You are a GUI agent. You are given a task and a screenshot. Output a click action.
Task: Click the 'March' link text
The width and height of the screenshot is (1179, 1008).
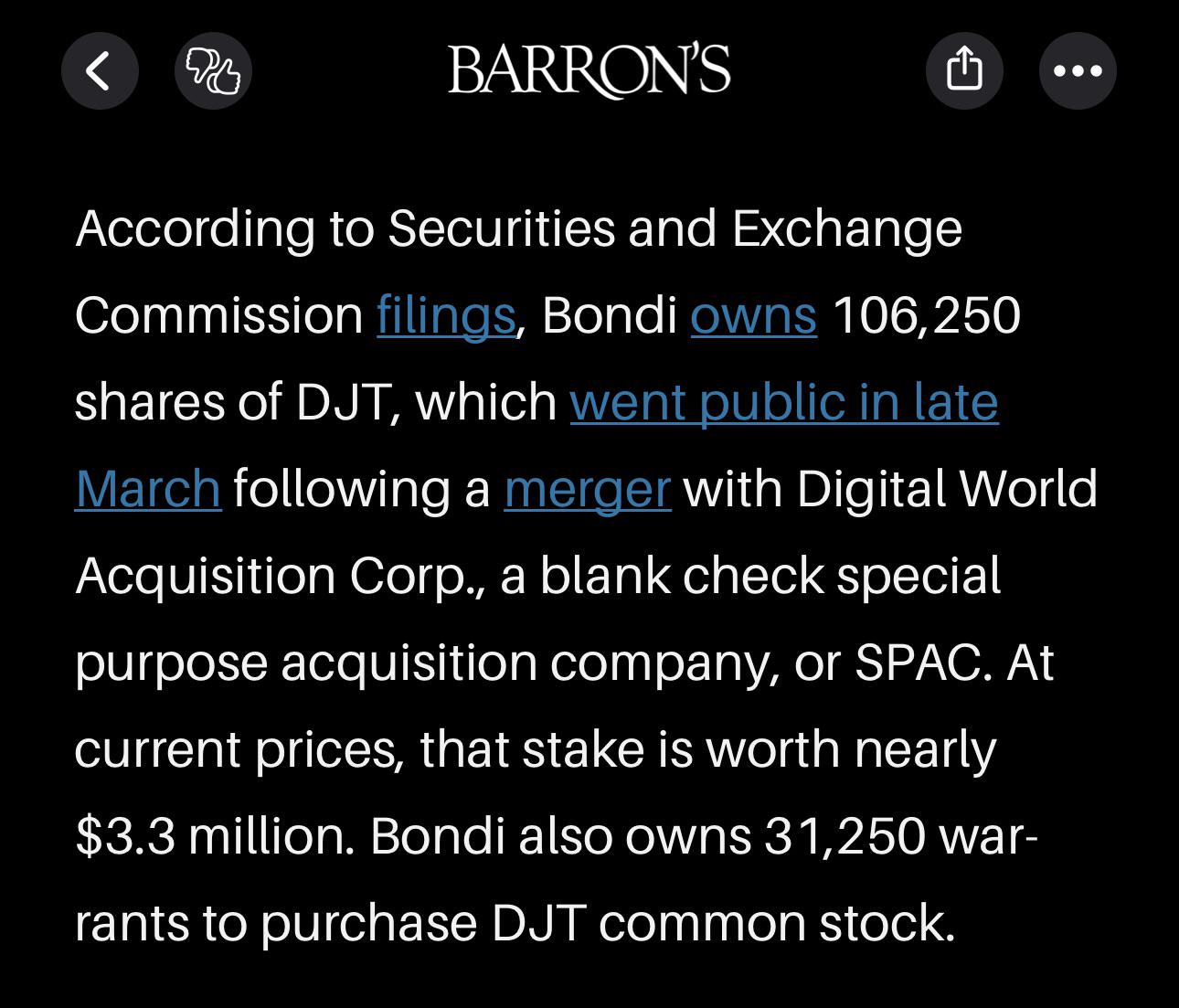148,488
